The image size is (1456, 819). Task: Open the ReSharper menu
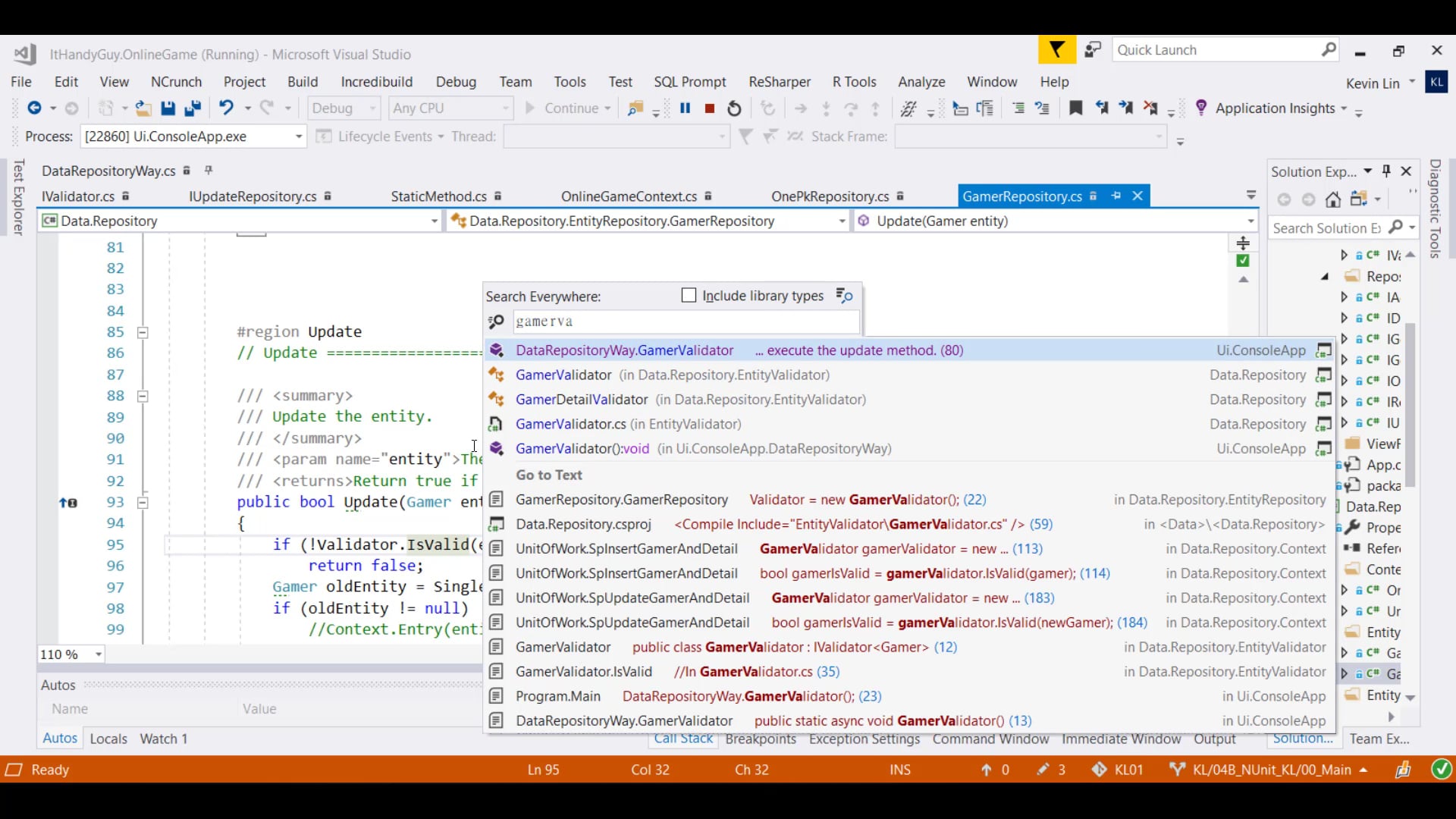coord(779,82)
